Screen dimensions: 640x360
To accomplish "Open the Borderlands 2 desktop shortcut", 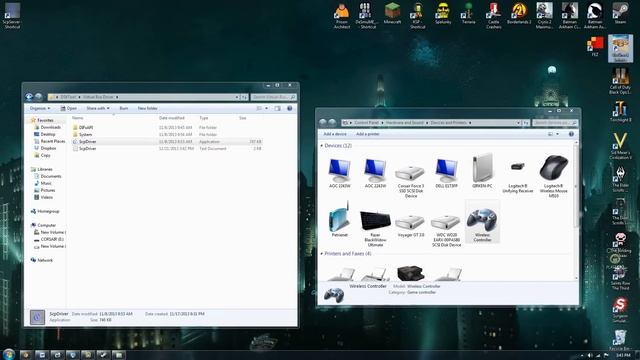I will click(x=519, y=13).
